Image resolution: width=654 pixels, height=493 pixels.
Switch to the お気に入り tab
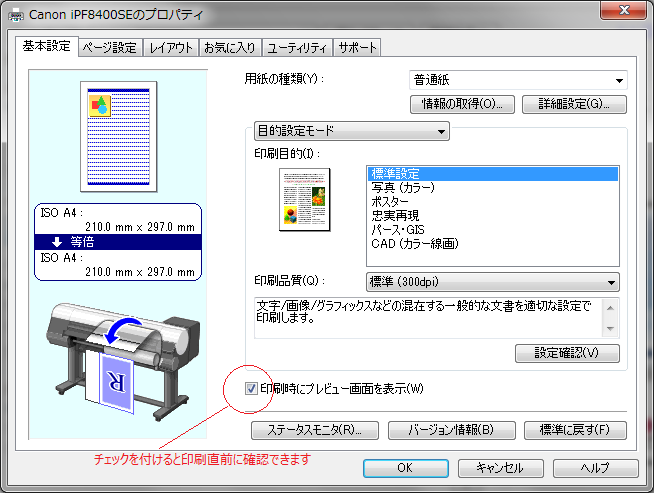[230, 48]
